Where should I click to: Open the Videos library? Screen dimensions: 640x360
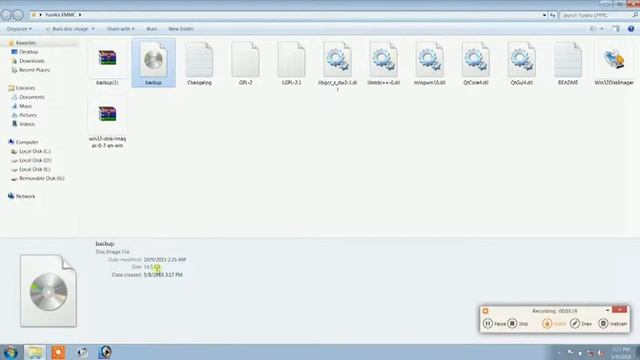point(27,124)
